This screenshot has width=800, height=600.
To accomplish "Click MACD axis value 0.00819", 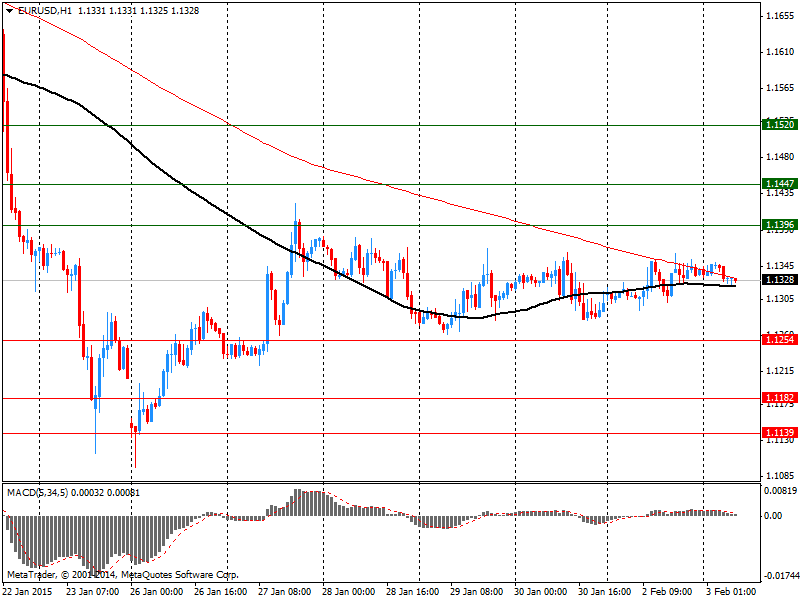I will click(x=780, y=491).
